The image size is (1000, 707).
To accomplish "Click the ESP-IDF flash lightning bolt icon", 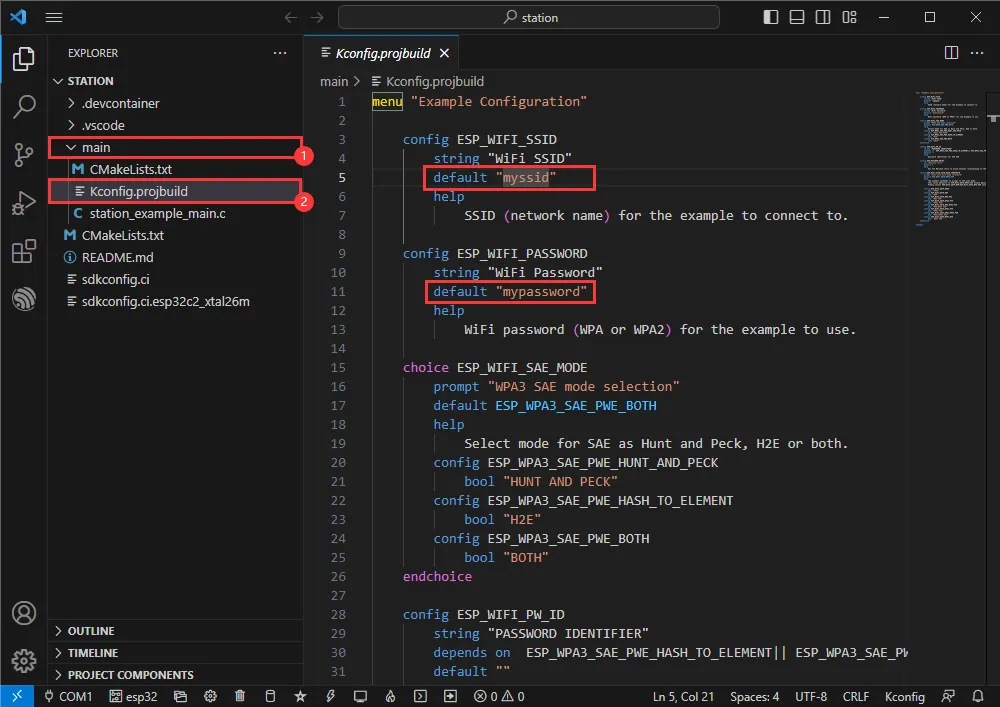I will tap(331, 696).
